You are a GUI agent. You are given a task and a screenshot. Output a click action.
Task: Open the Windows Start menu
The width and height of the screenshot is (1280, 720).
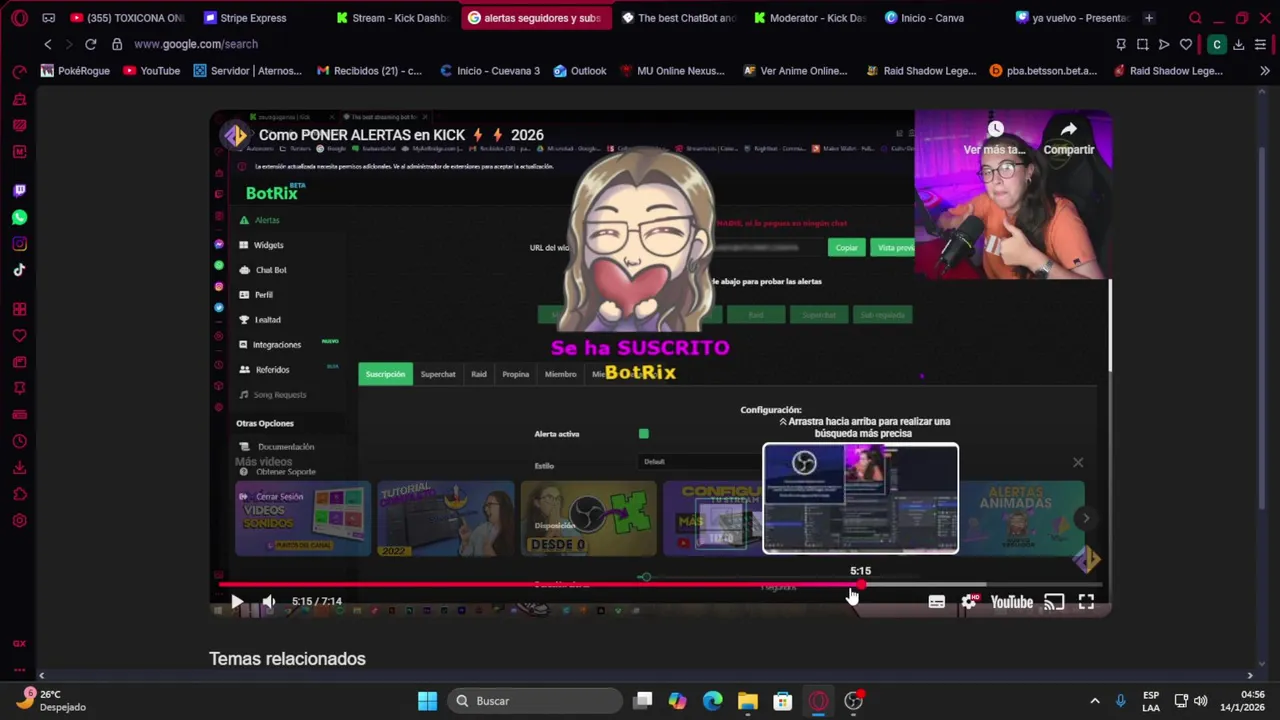(427, 701)
